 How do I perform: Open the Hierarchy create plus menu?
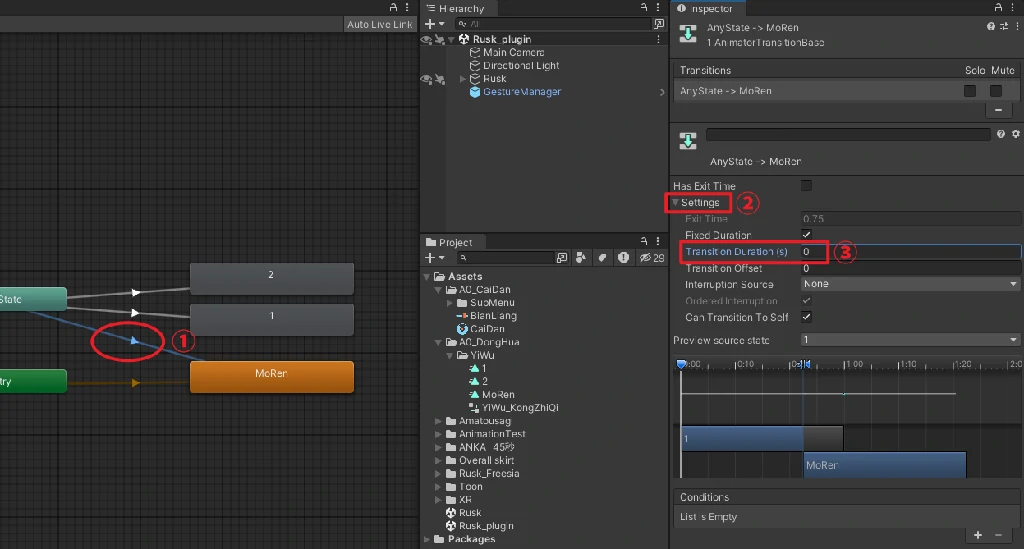click(x=433, y=23)
